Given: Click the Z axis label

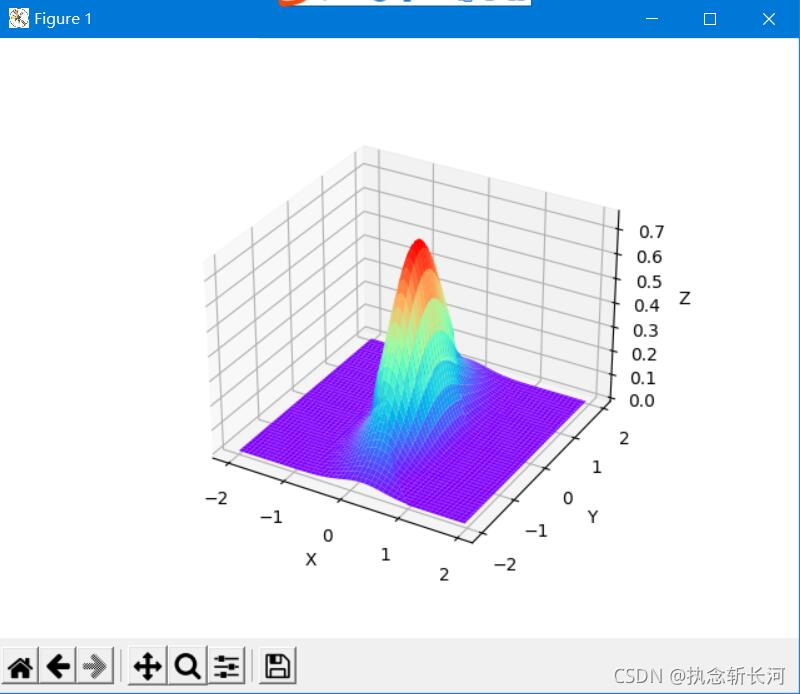Looking at the screenshot, I should (x=684, y=298).
